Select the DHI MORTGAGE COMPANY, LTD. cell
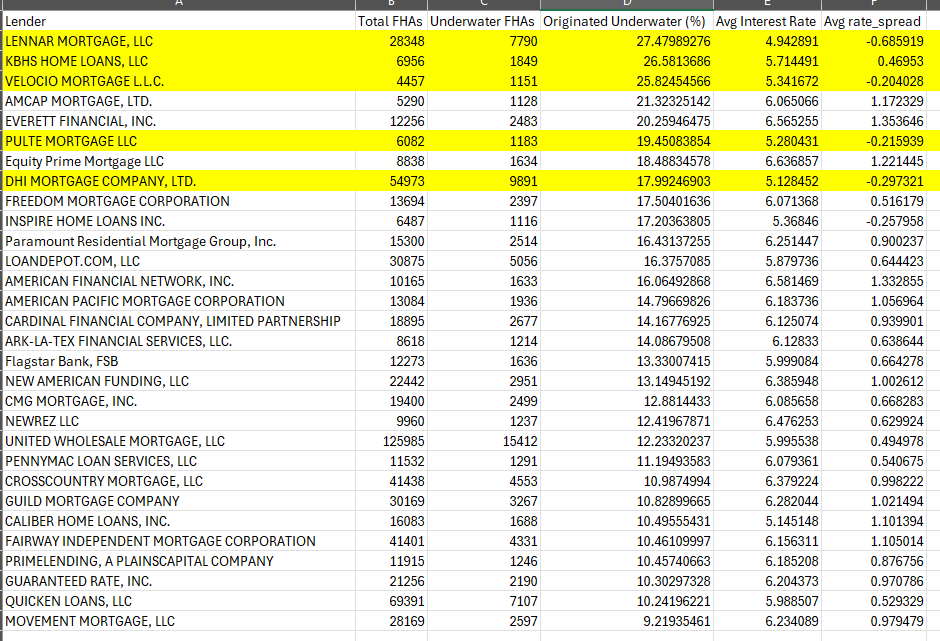 (x=179, y=181)
